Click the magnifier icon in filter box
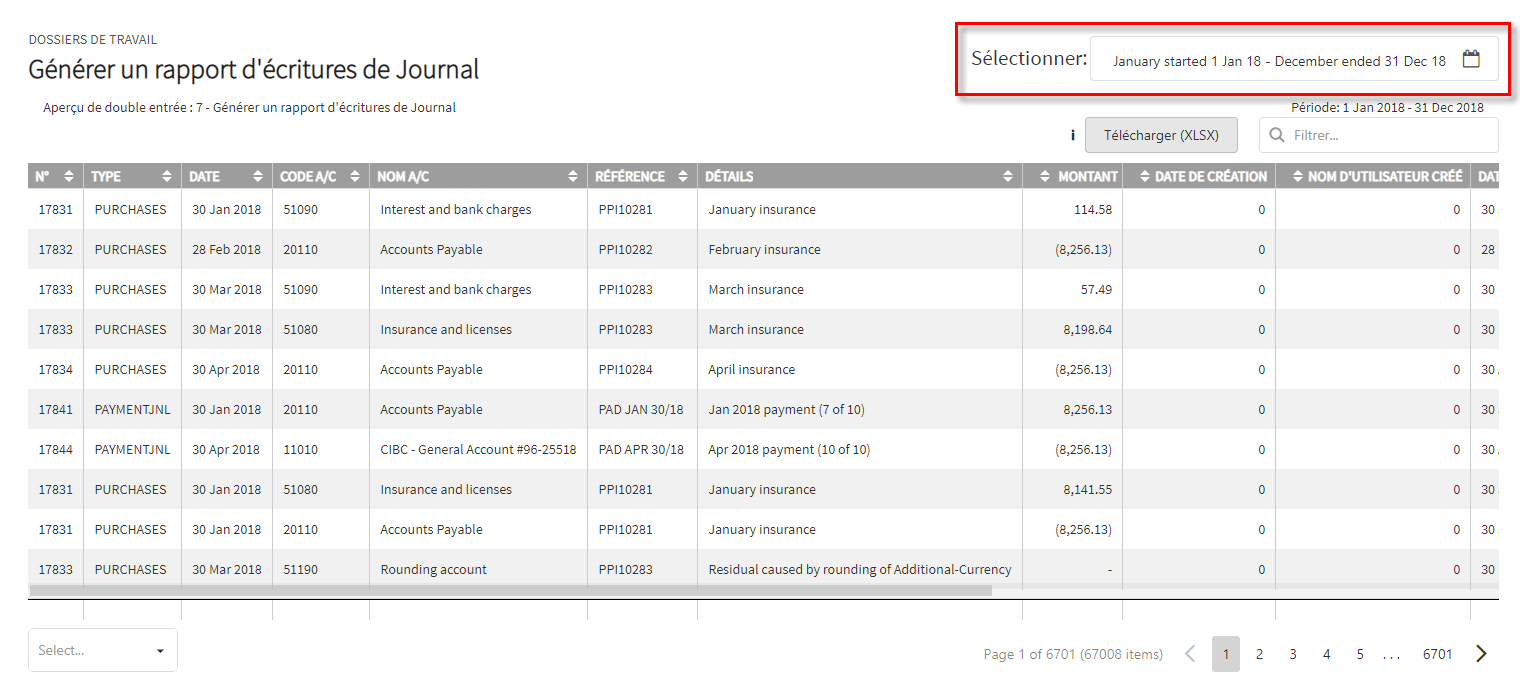The height and width of the screenshot is (694, 1520). click(x=1277, y=135)
